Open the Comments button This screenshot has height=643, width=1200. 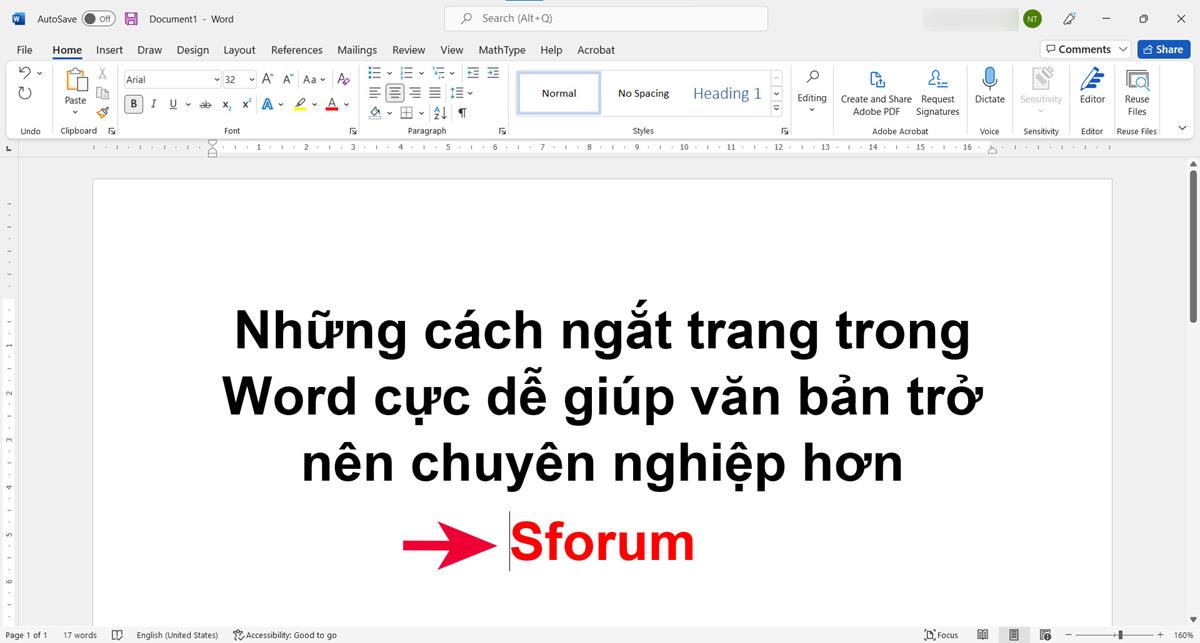pyautogui.click(x=1085, y=49)
